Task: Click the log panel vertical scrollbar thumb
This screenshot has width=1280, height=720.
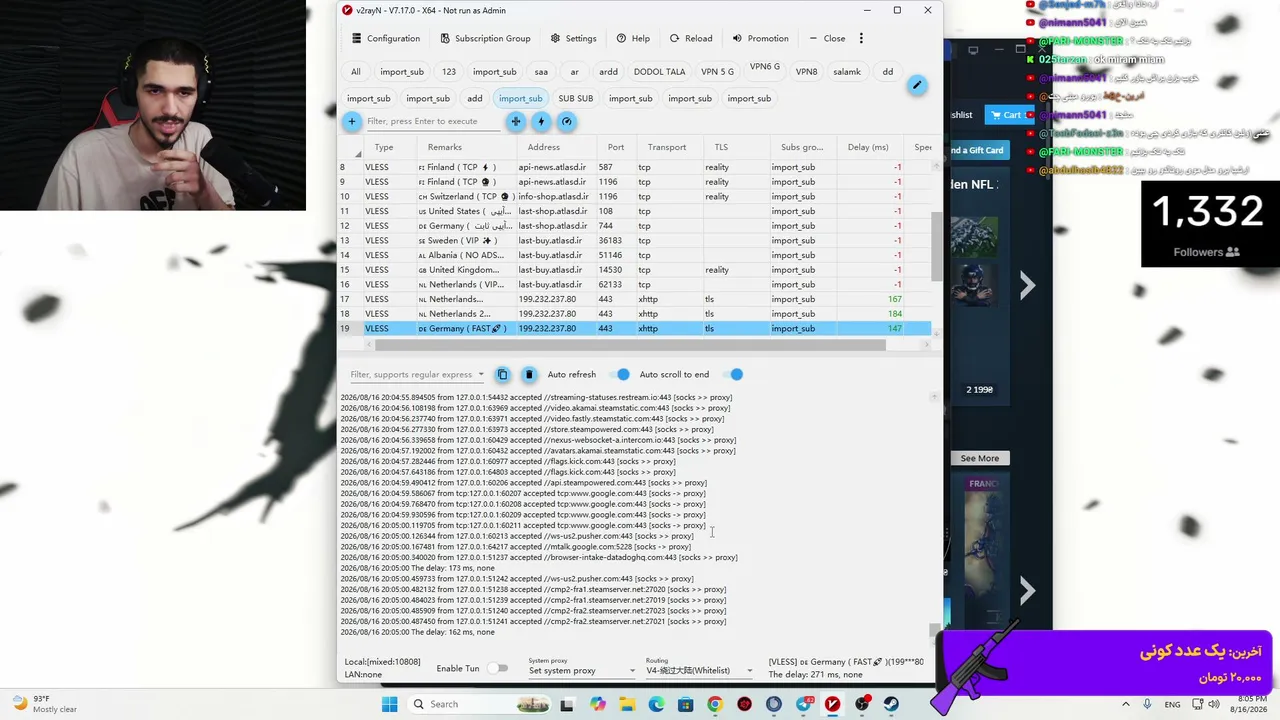Action: click(934, 630)
